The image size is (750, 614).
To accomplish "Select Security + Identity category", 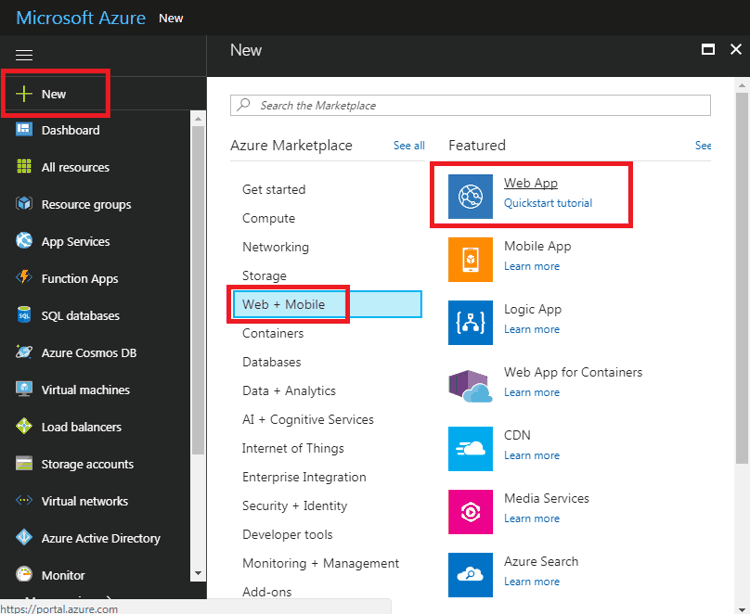I will point(295,506).
